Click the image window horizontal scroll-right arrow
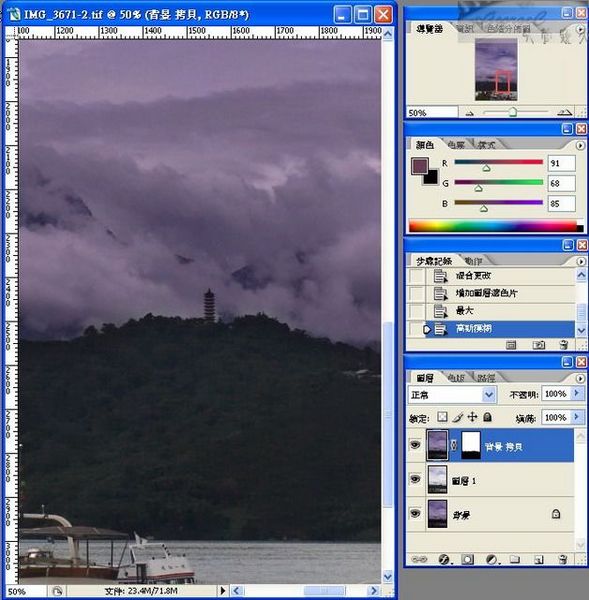 point(374,590)
